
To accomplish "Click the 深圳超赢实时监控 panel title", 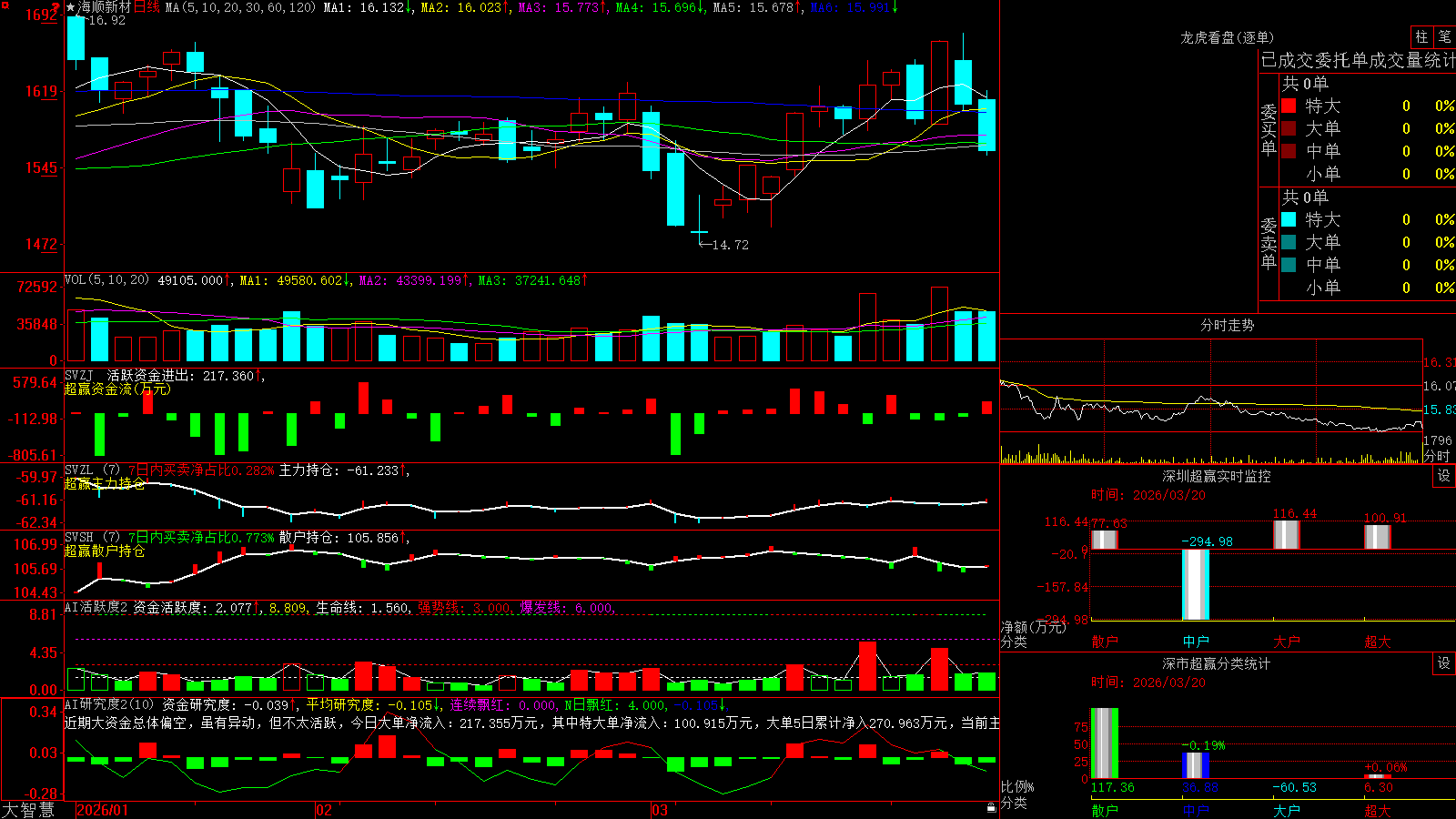I will click(1216, 476).
